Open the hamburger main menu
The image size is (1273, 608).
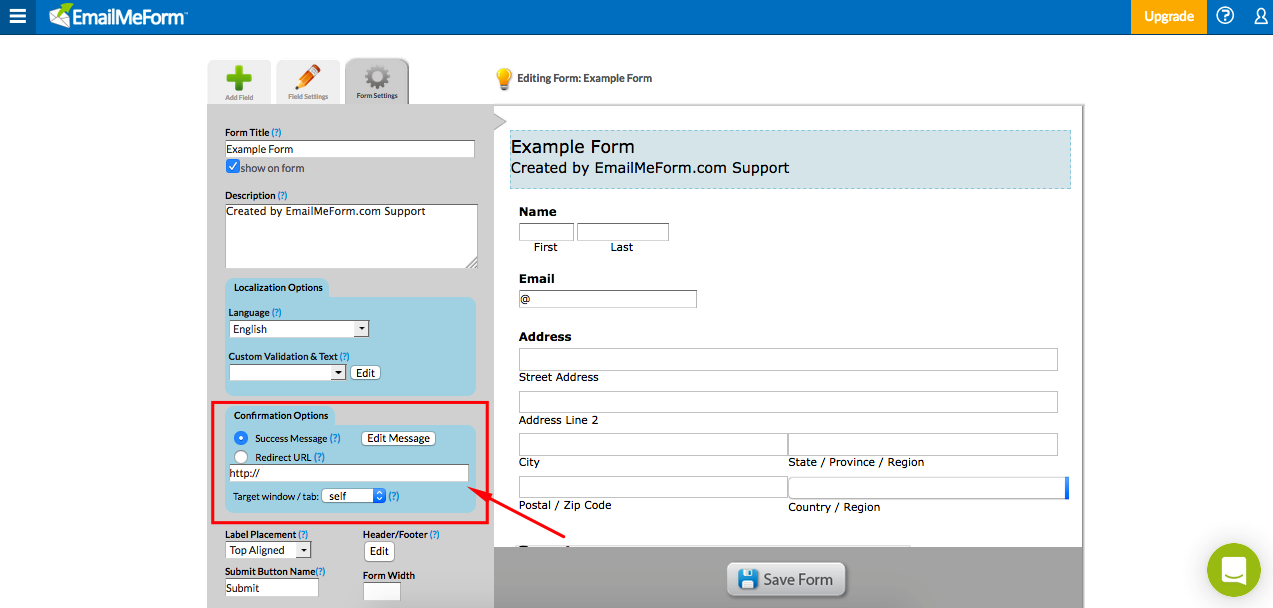tap(17, 16)
